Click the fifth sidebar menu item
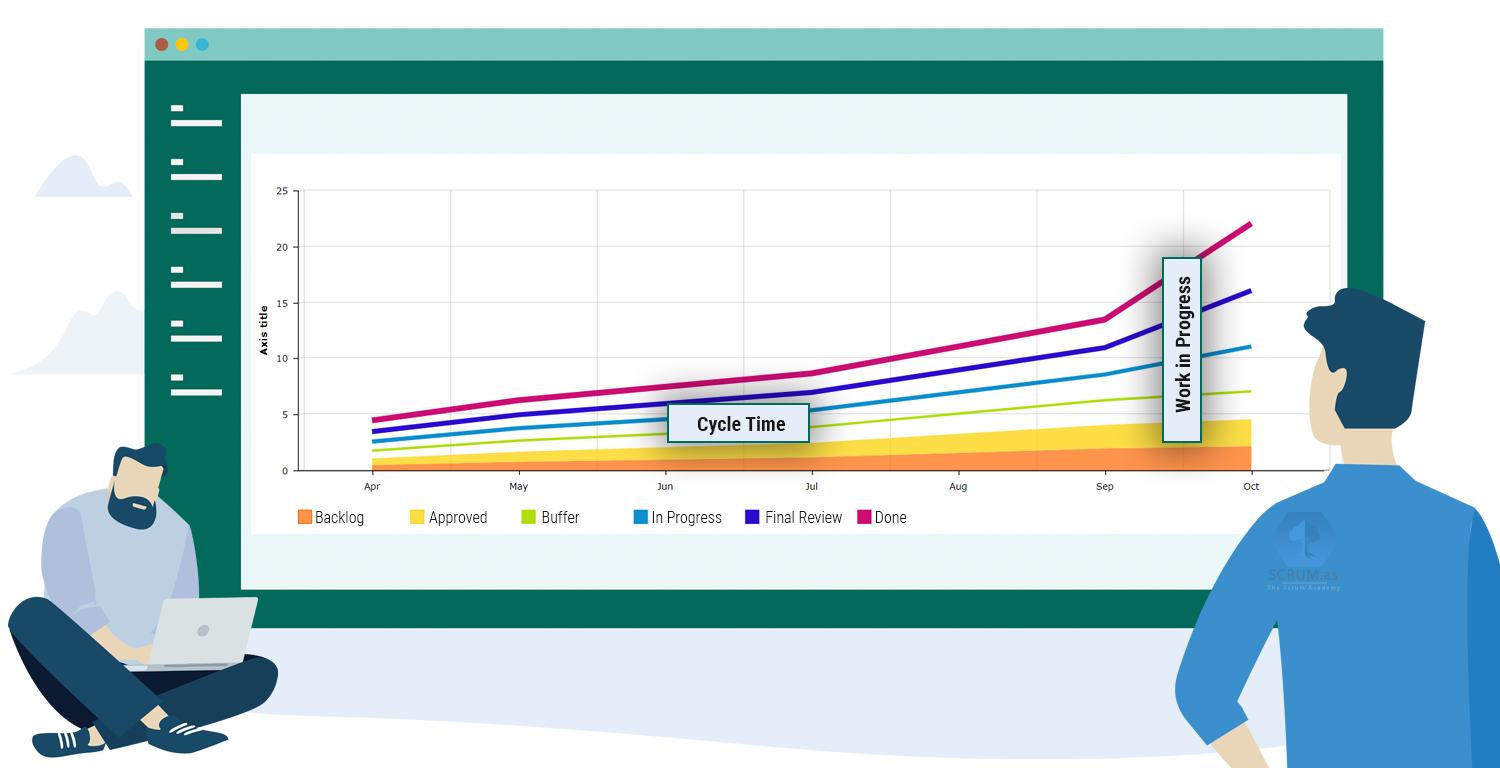The height and width of the screenshot is (768, 1500). click(x=196, y=332)
